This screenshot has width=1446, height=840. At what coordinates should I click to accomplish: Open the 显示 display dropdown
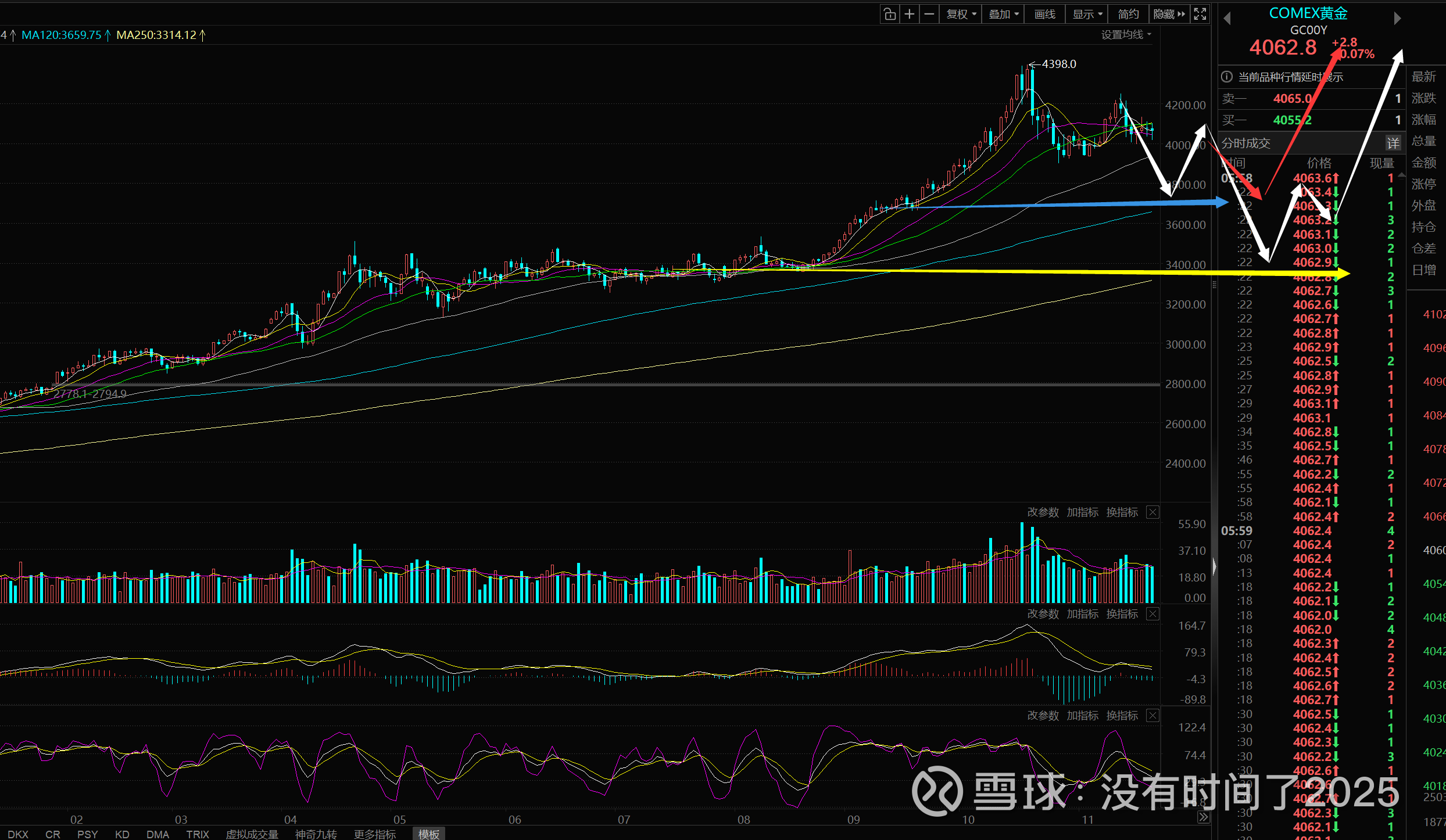(x=1087, y=14)
